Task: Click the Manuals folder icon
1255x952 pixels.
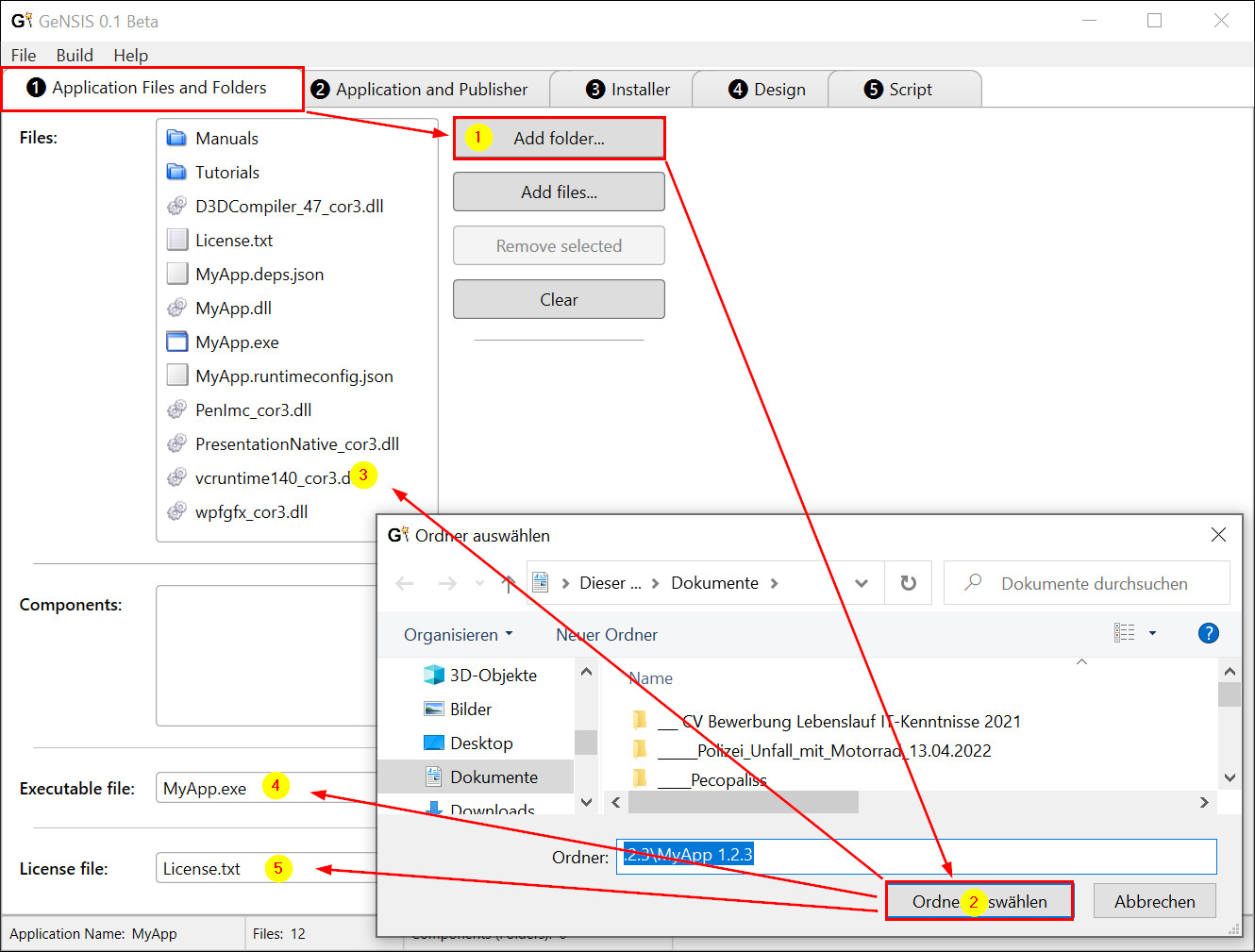Action: click(176, 139)
